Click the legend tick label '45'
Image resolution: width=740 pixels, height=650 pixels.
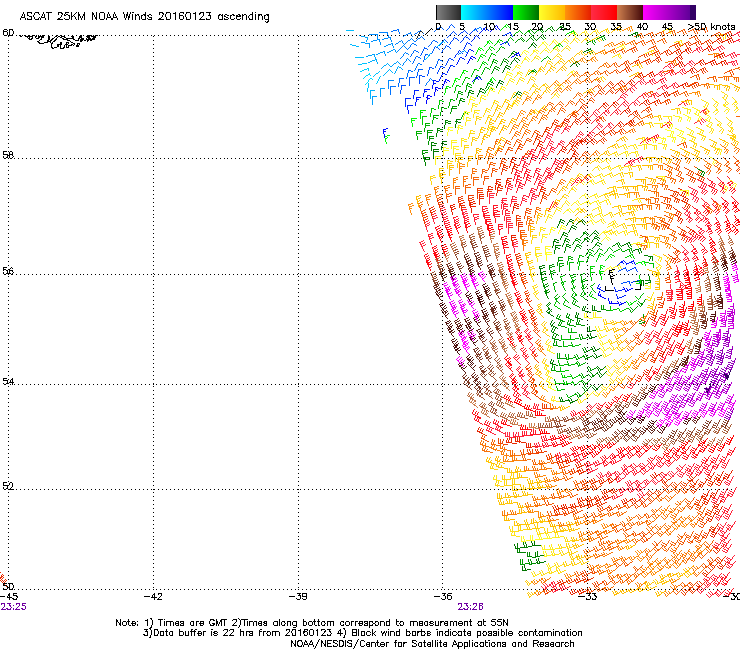click(x=667, y=27)
